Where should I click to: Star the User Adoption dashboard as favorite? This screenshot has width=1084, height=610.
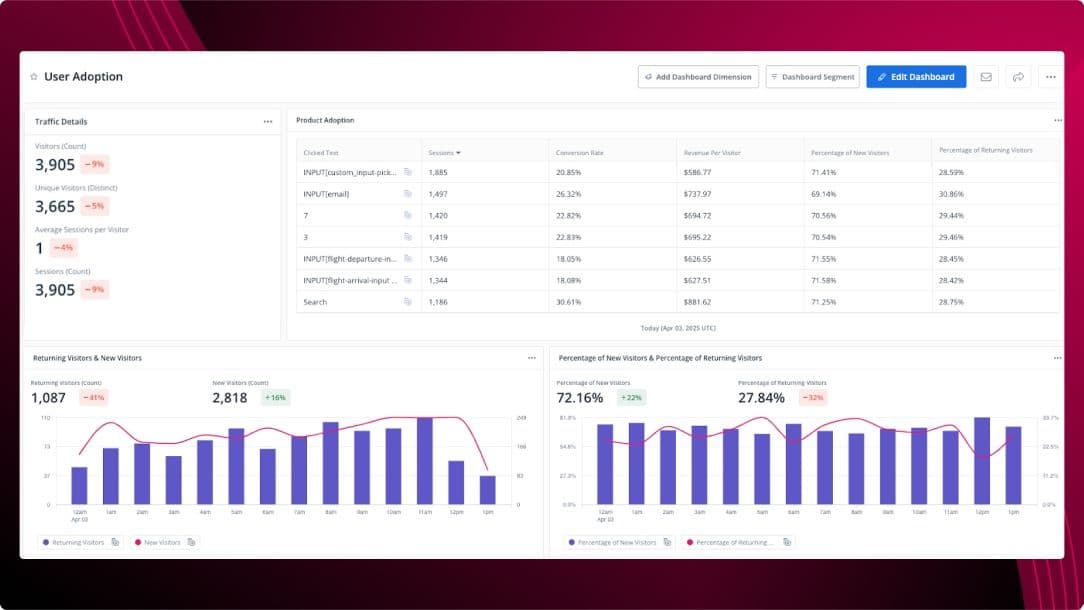click(x=34, y=77)
